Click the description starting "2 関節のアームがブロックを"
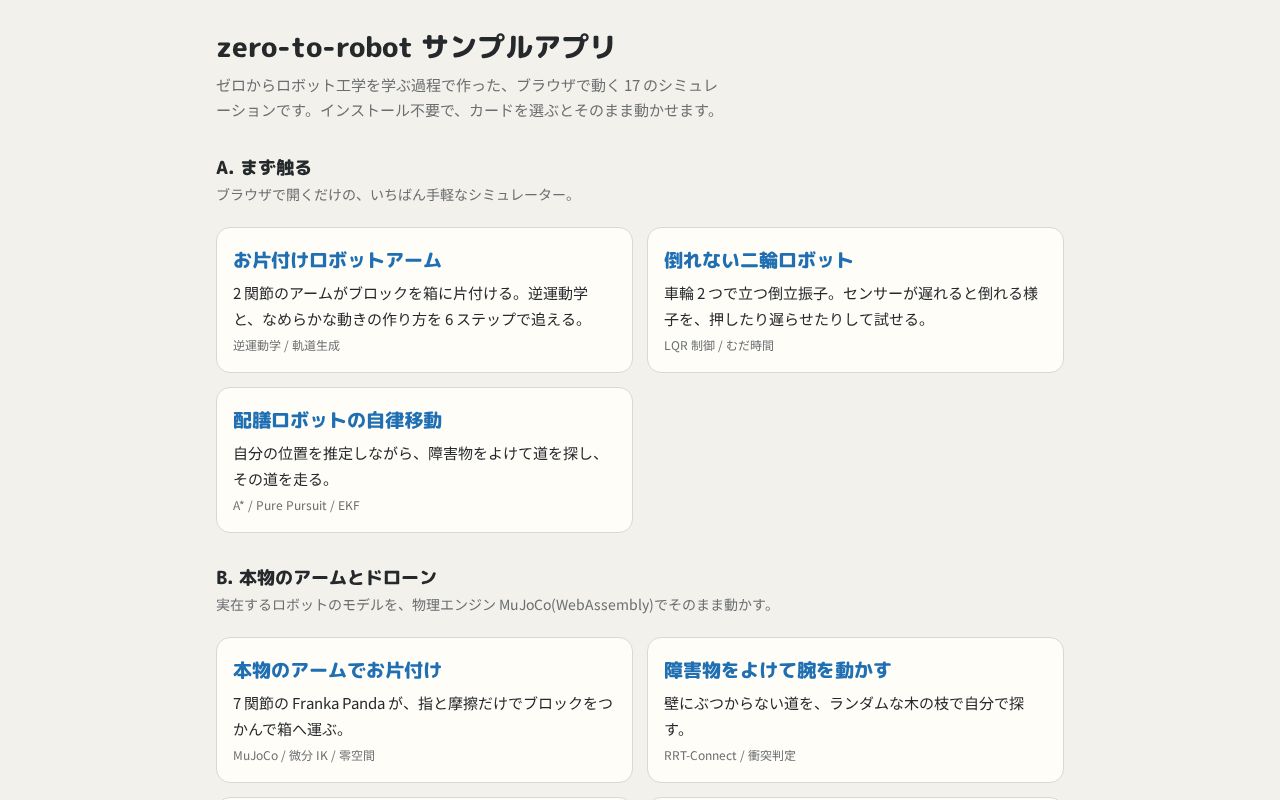 point(411,306)
